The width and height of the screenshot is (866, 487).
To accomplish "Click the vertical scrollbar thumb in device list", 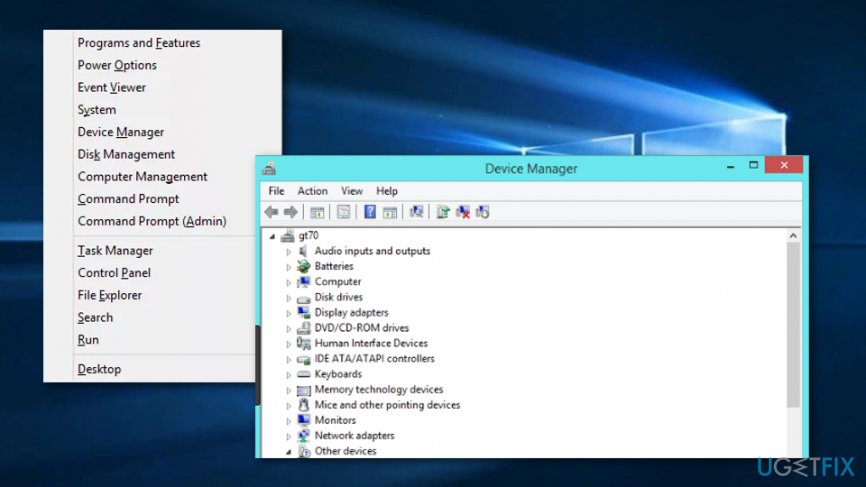I will [793, 326].
